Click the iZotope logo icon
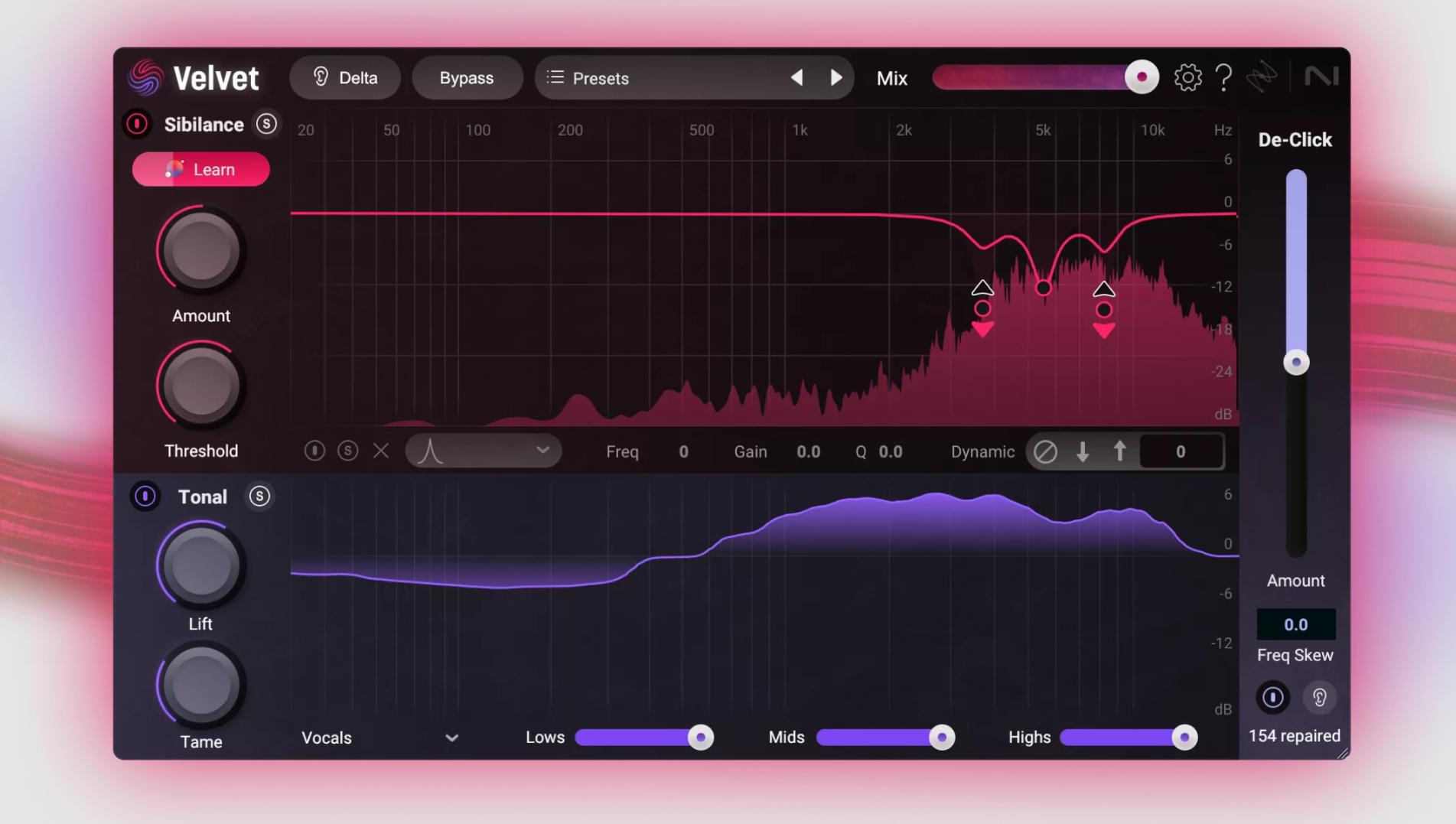The height and width of the screenshot is (824, 1456). click(1262, 77)
